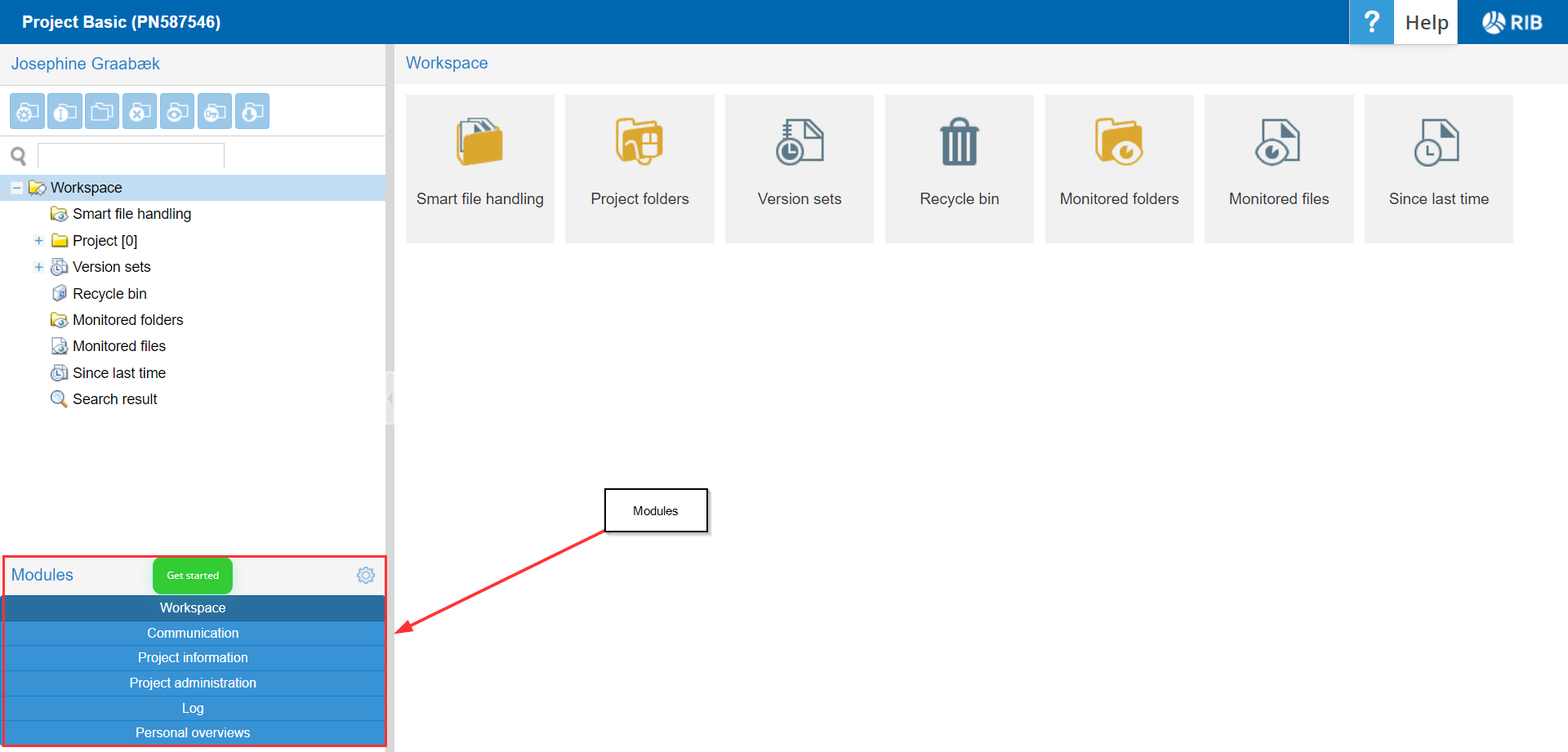This screenshot has width=1568, height=752.
Task: Click the folder settings gear toolbar icon
Action: pyautogui.click(x=27, y=112)
